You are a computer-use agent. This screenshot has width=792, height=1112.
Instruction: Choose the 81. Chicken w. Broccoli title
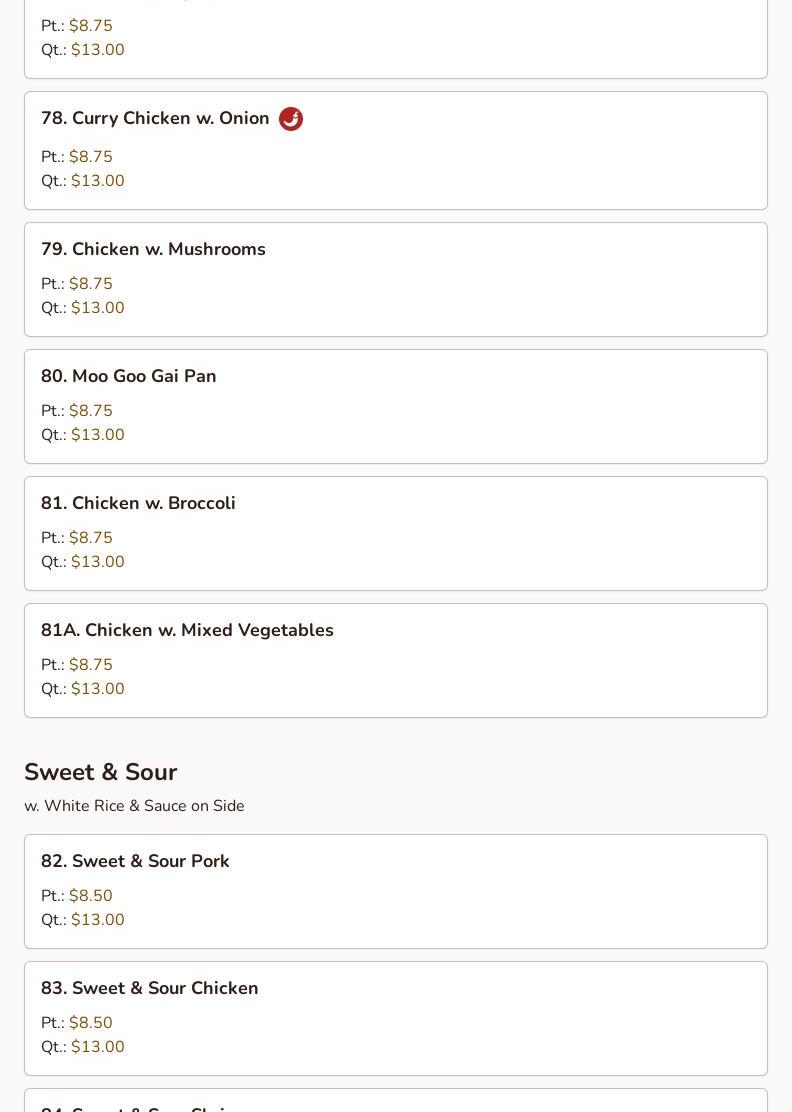(138, 503)
